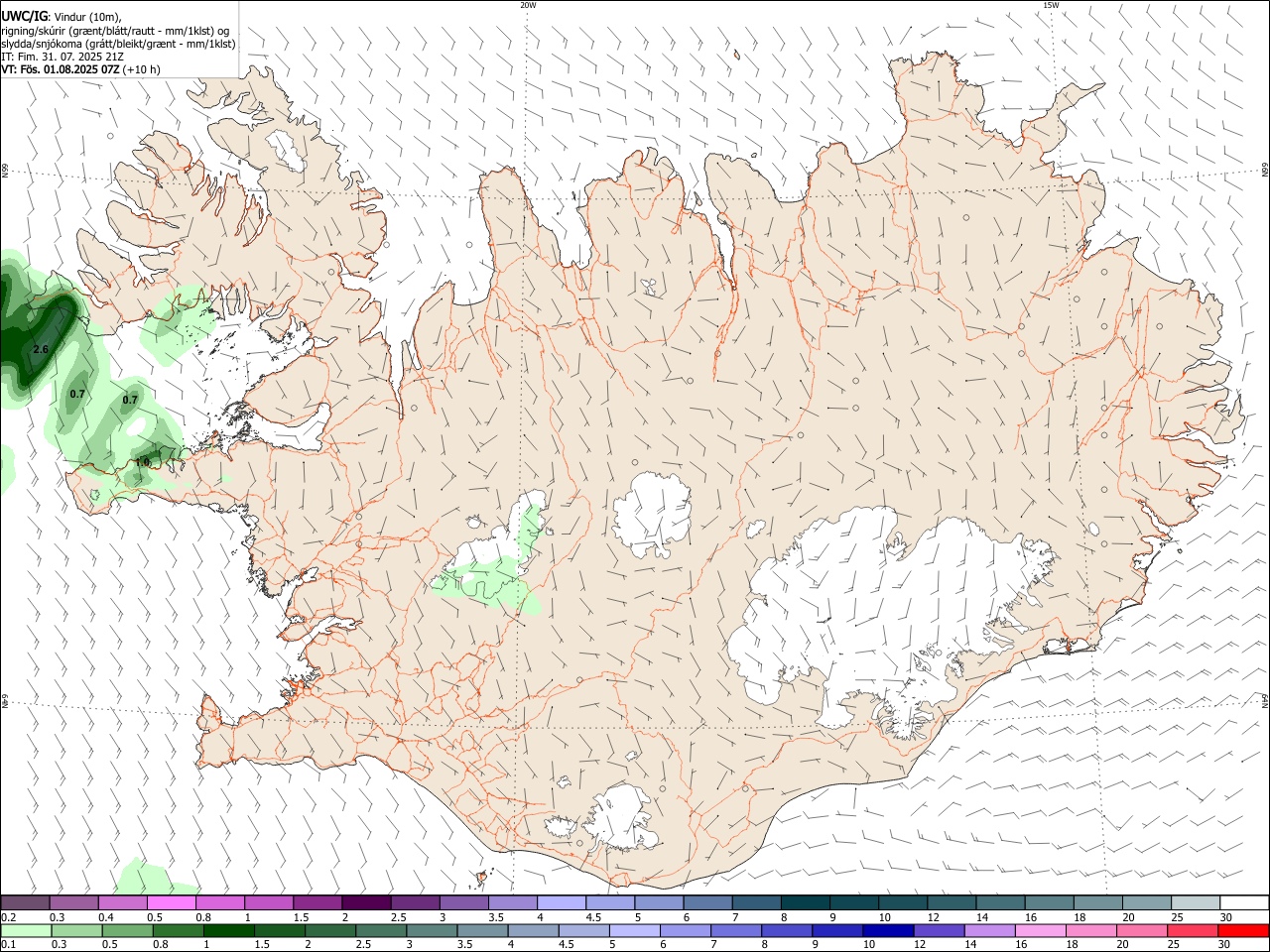
Task: Click the 2.6 precipitation value label
Action: 40,349
